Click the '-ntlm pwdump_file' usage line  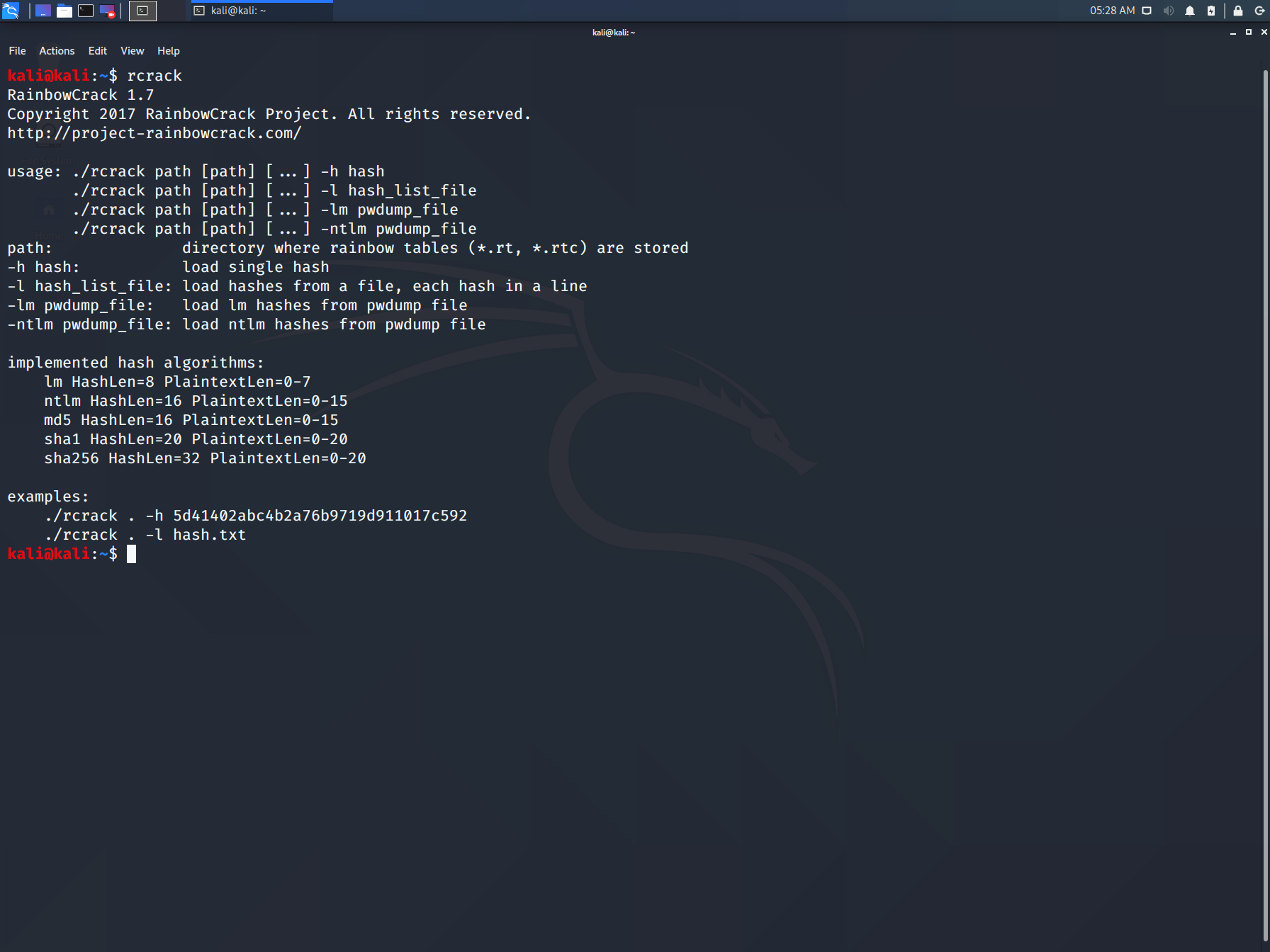(274, 229)
